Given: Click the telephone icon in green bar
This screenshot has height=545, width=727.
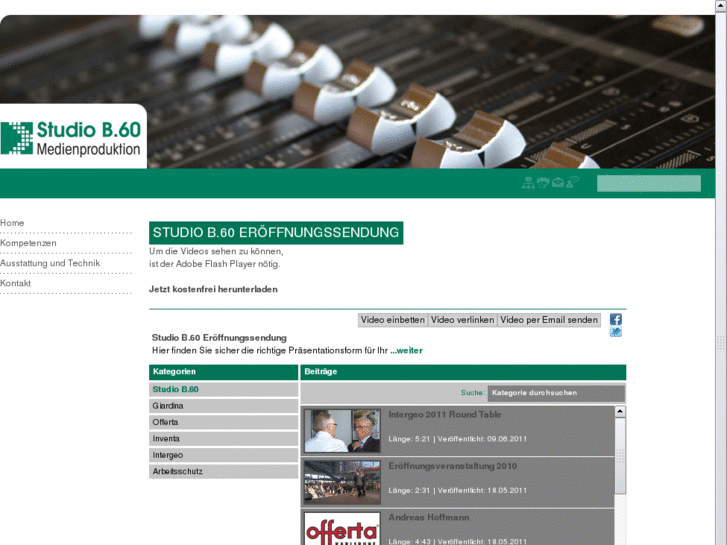Looking at the screenshot, I should (x=543, y=182).
